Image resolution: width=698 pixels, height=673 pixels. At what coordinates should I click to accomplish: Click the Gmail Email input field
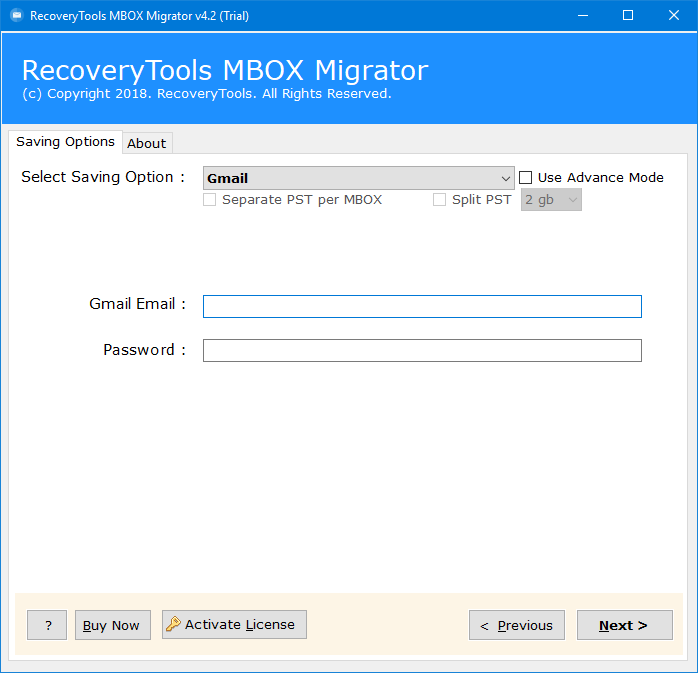[422, 306]
